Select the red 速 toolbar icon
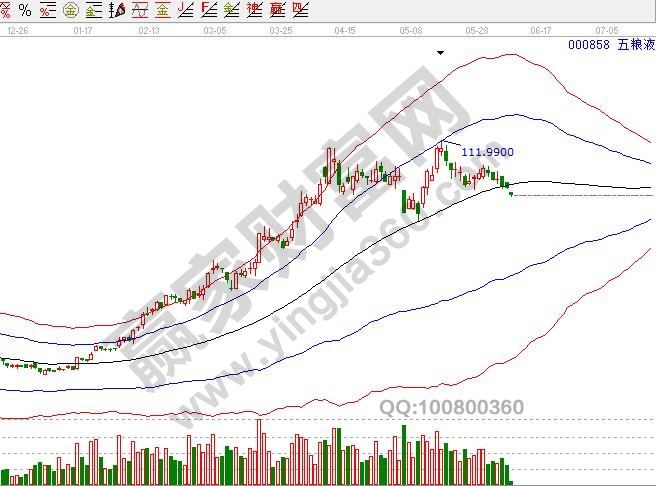 (x=254, y=10)
